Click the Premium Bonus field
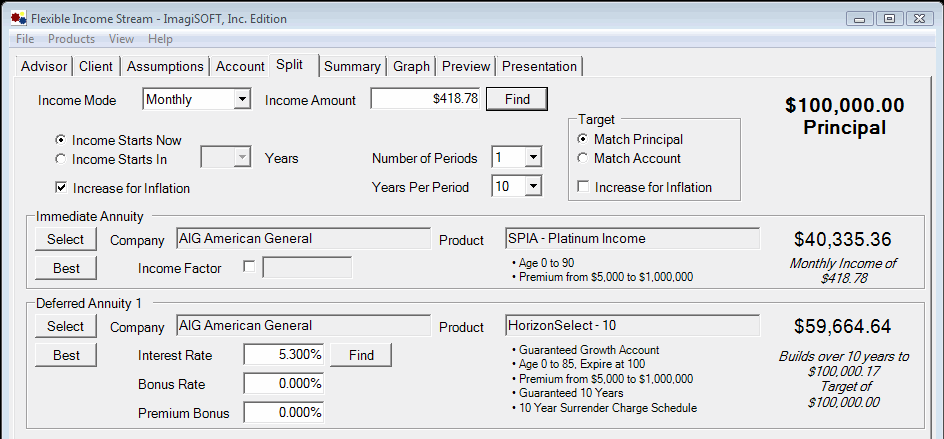Viewport: 944px width, 439px height. pos(284,413)
